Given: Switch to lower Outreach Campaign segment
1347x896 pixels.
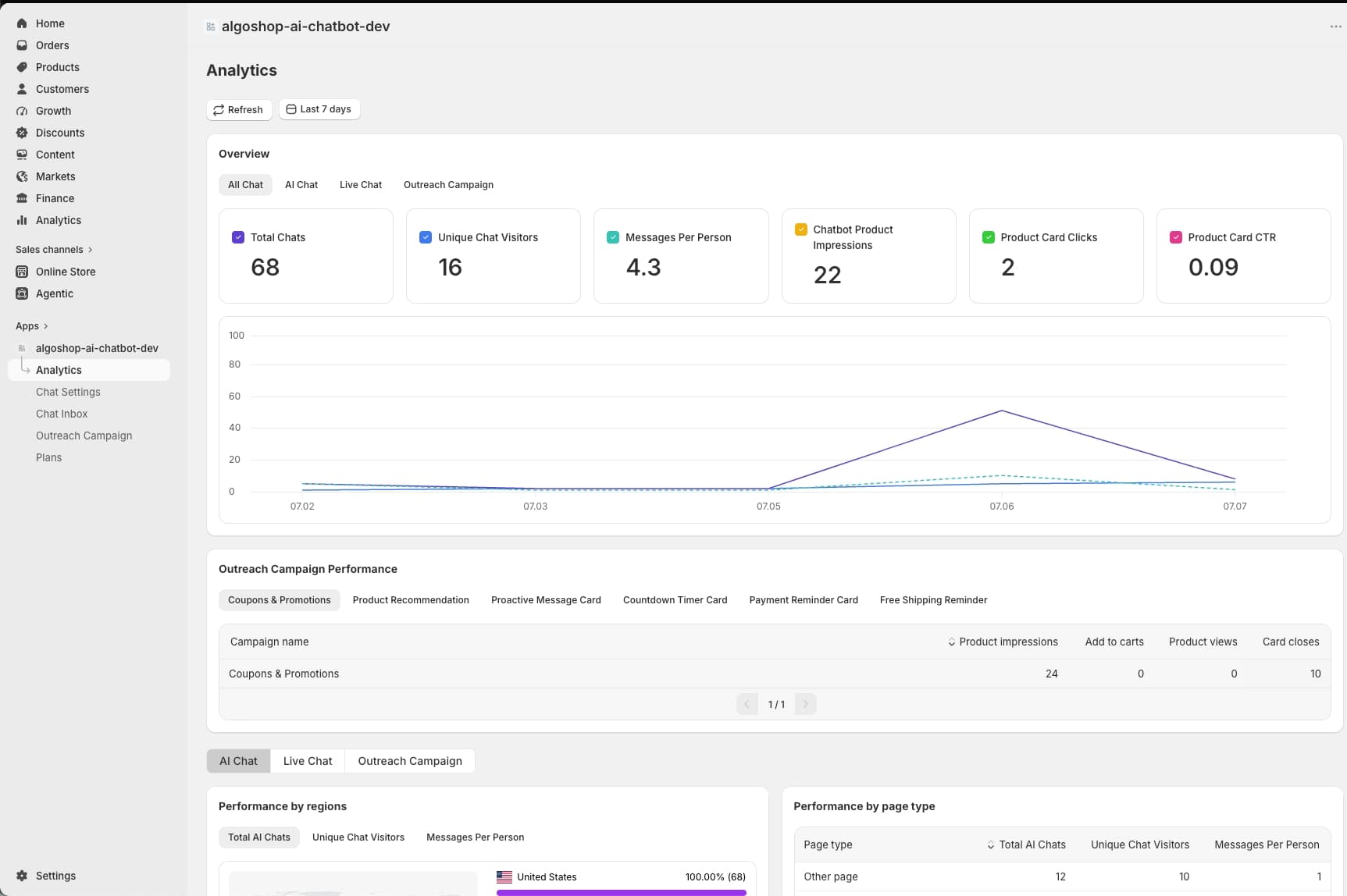Looking at the screenshot, I should (410, 761).
